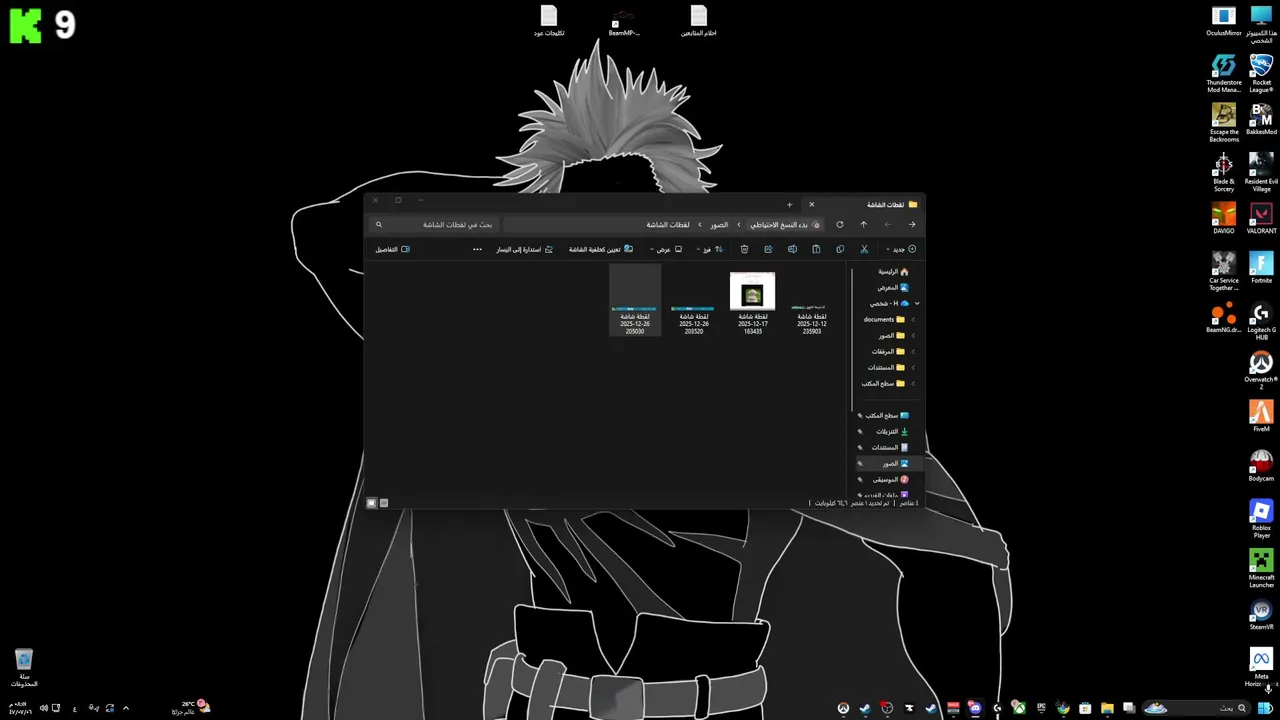The width and height of the screenshot is (1280, 720).
Task: Toggle the details pane button (التفاصيل)
Action: [393, 249]
